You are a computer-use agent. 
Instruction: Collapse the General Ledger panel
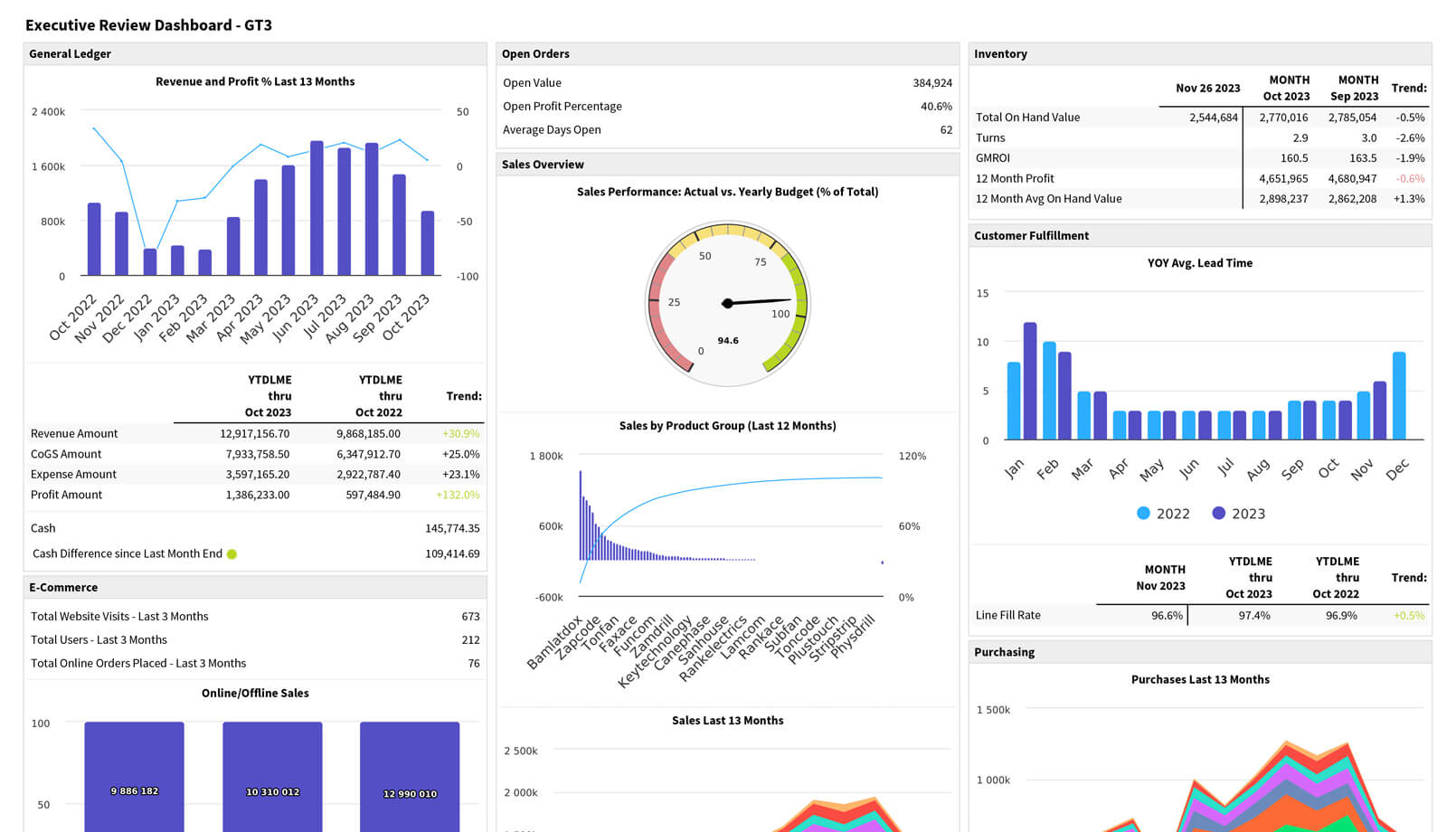pyautogui.click(x=70, y=54)
